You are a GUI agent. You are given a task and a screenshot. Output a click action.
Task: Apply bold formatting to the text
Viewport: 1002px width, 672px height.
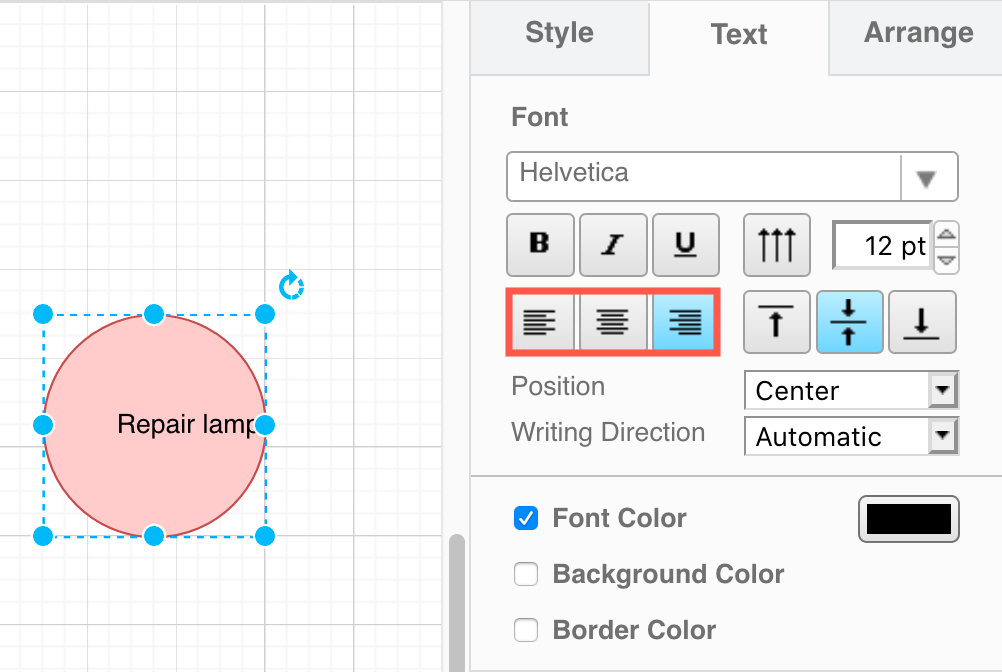[x=540, y=244]
